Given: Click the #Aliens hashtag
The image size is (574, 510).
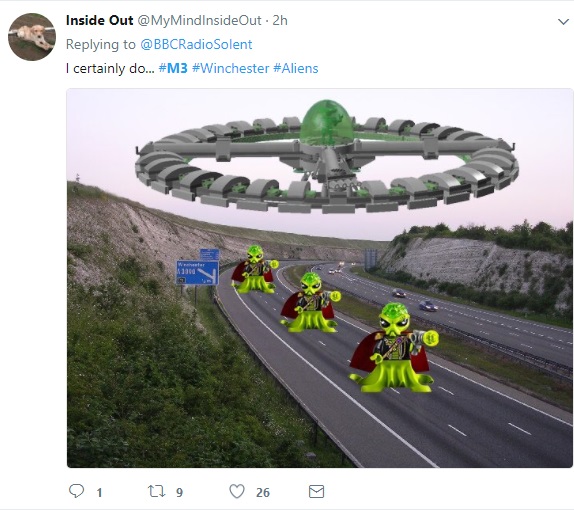Looking at the screenshot, I should point(296,68).
